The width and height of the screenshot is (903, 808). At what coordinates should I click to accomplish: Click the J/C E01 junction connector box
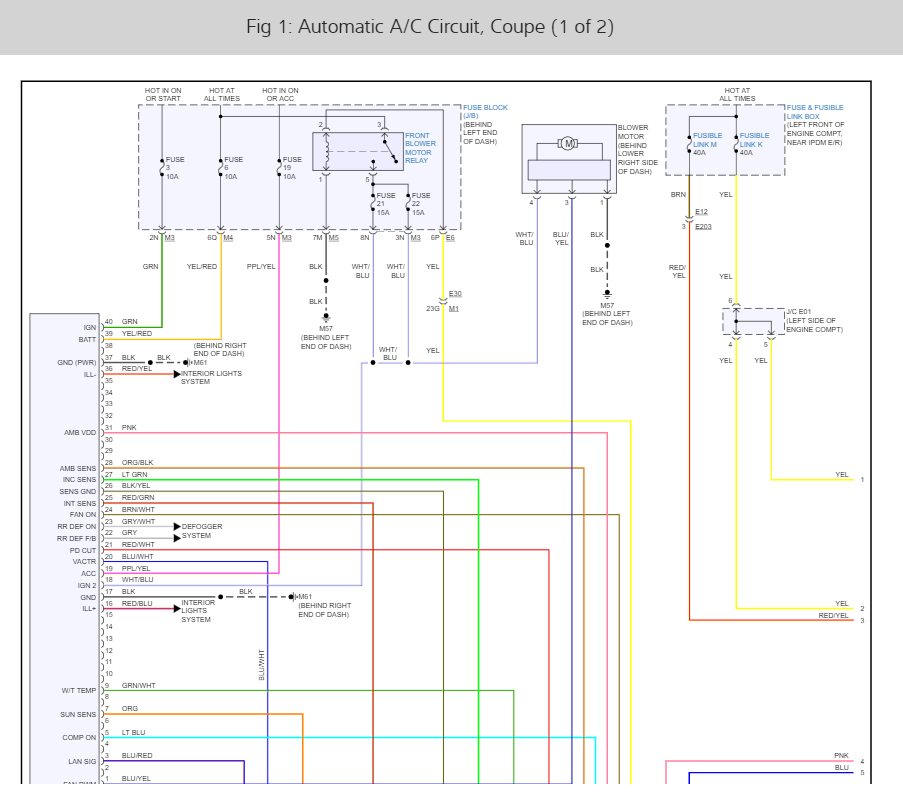(x=753, y=321)
